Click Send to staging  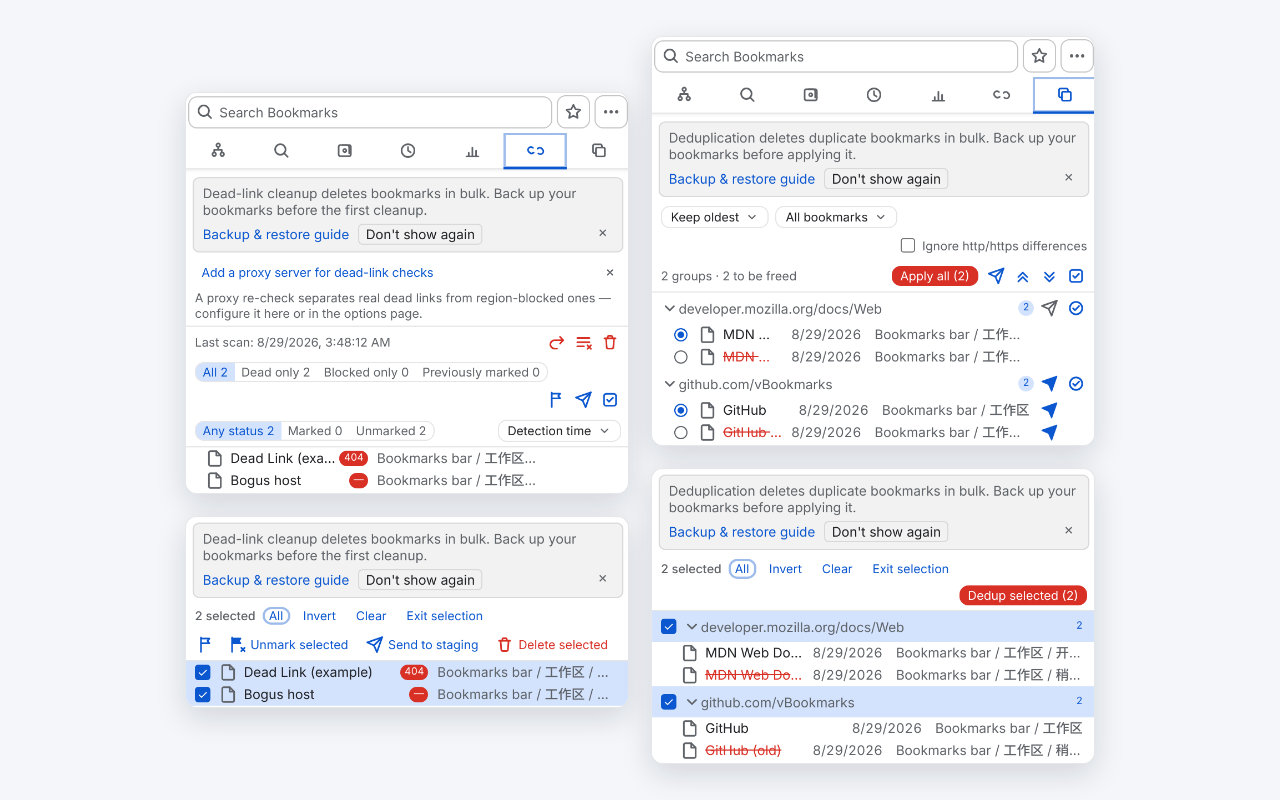click(422, 645)
